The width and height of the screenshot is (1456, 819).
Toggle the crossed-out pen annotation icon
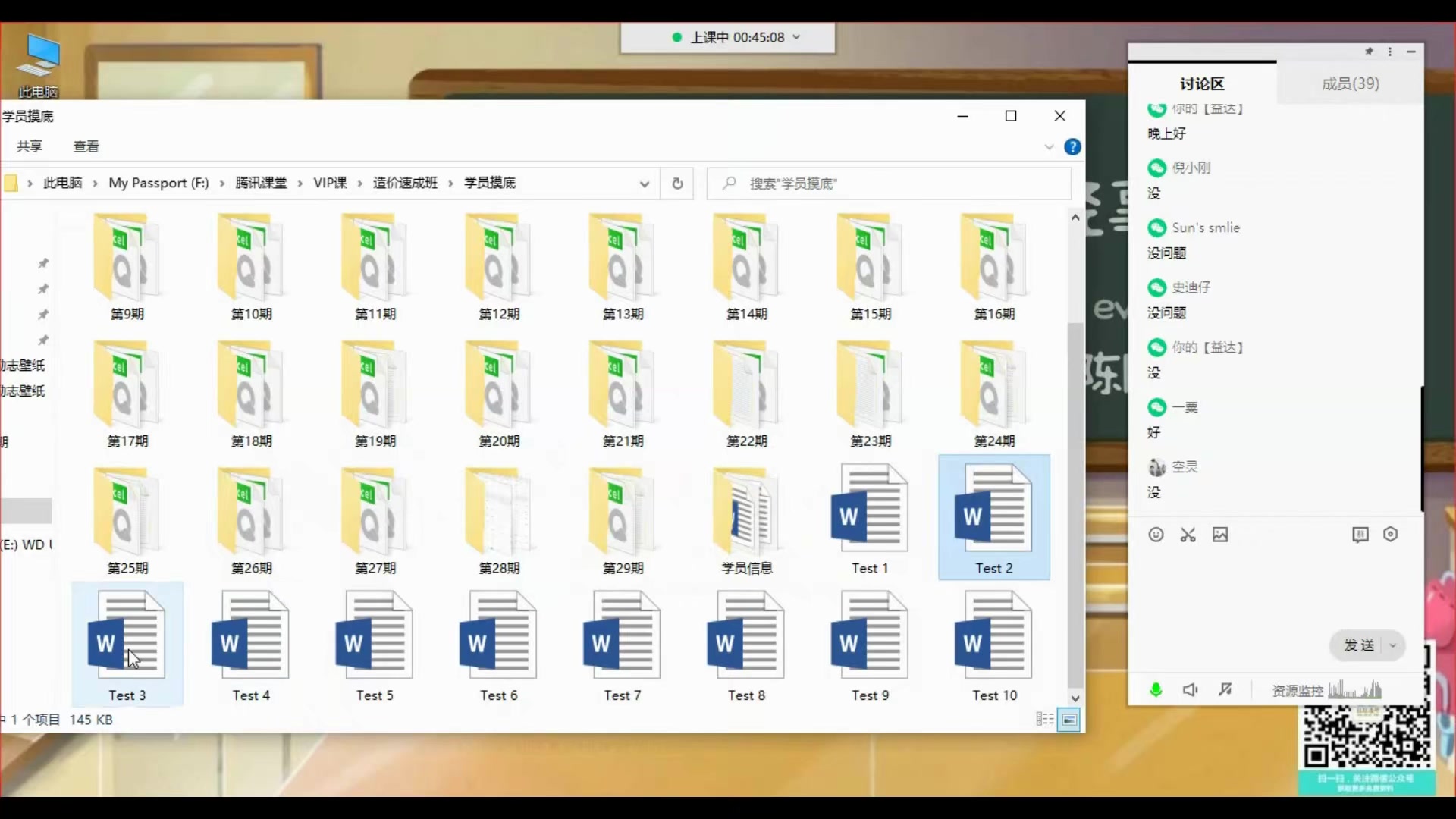pyautogui.click(x=1225, y=689)
